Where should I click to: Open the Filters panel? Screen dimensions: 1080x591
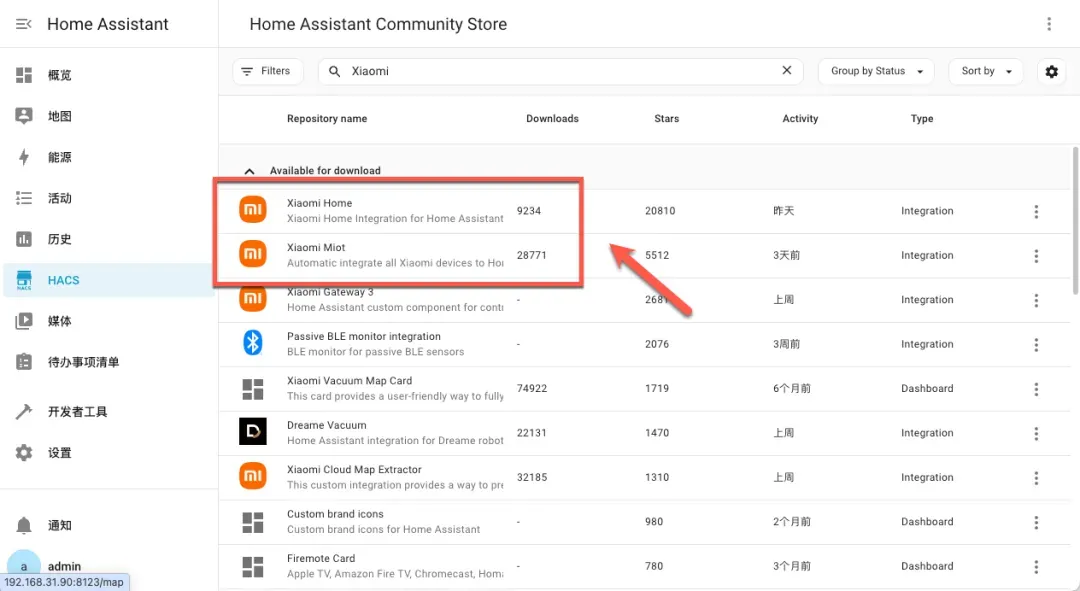tap(266, 72)
